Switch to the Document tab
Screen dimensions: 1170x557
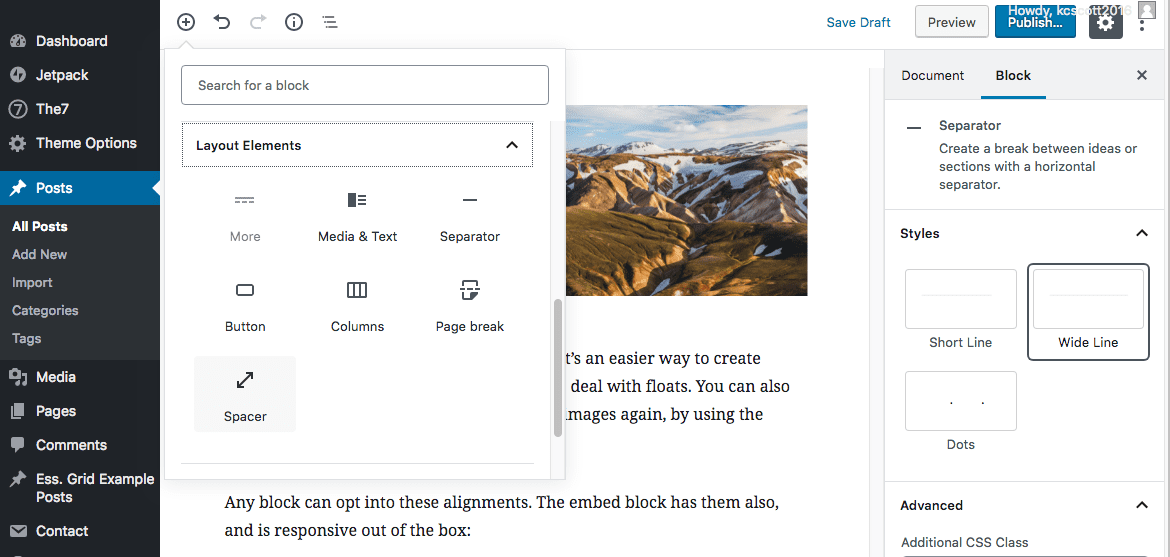pyautogui.click(x=932, y=75)
